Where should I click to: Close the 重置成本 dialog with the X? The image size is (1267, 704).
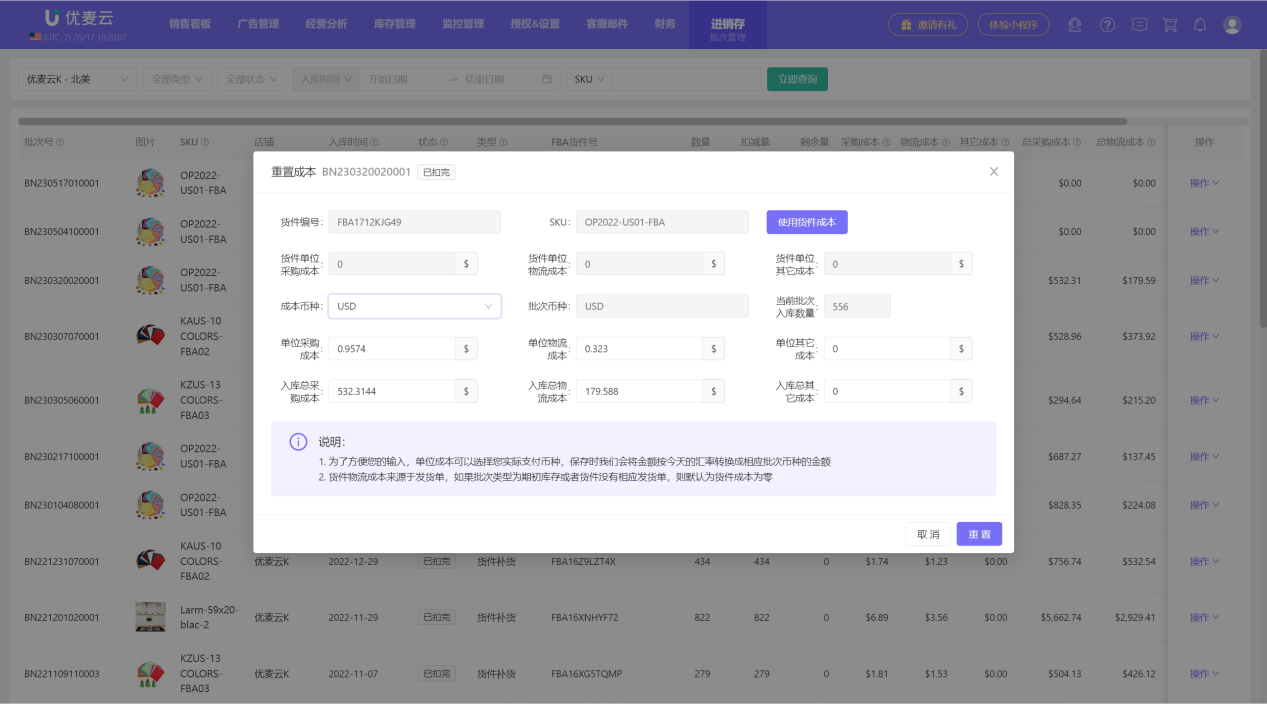pos(993,172)
